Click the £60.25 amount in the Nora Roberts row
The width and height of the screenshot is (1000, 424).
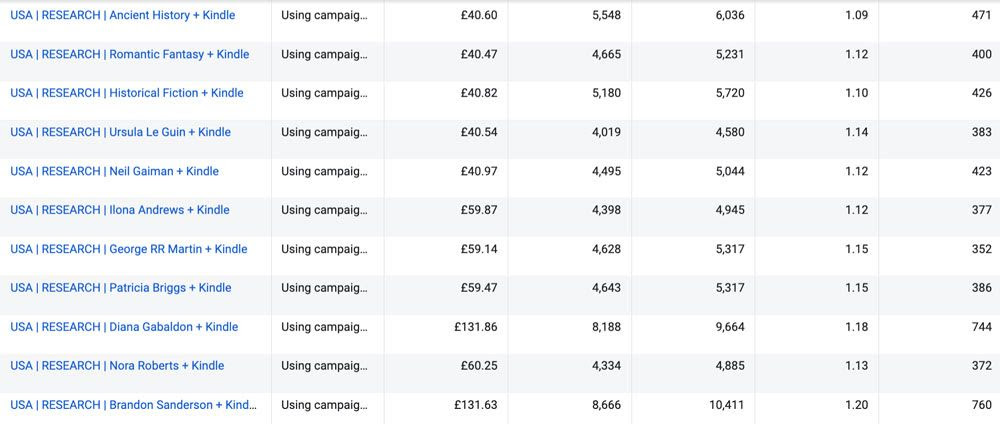click(478, 366)
